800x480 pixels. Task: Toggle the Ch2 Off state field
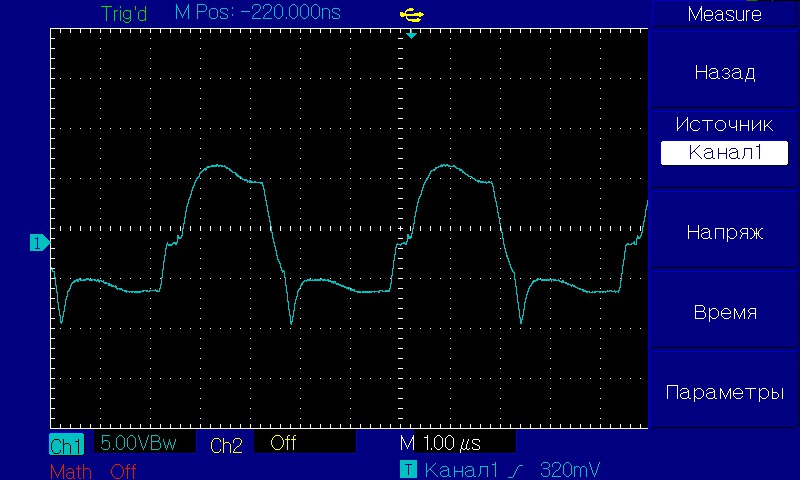(304, 443)
